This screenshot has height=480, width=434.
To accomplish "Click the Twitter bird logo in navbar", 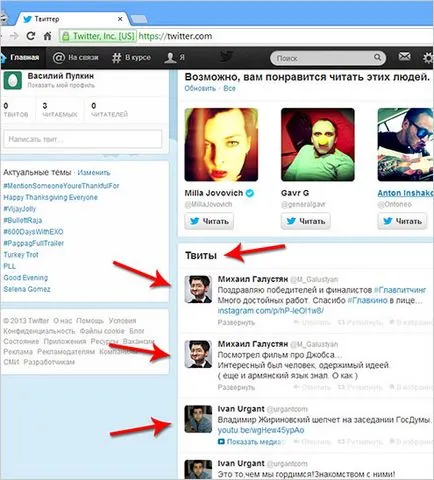I will [x=227, y=57].
